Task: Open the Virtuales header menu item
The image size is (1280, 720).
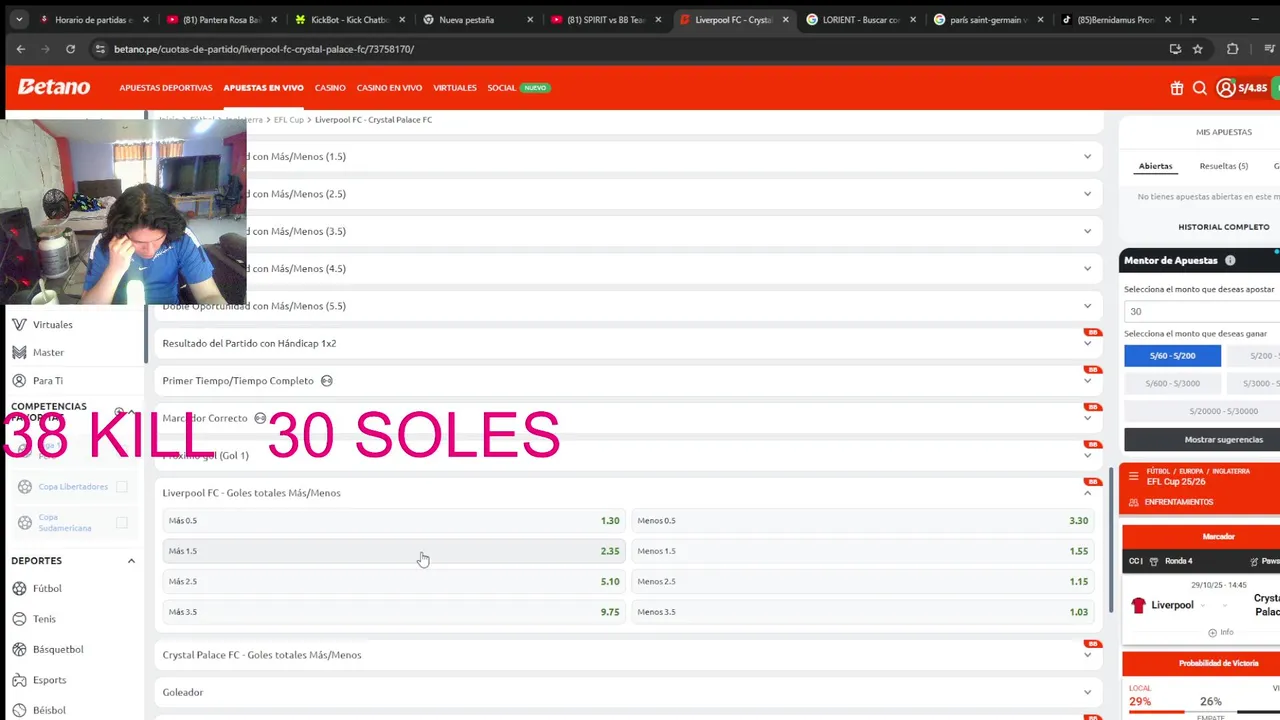Action: pyautogui.click(x=455, y=88)
